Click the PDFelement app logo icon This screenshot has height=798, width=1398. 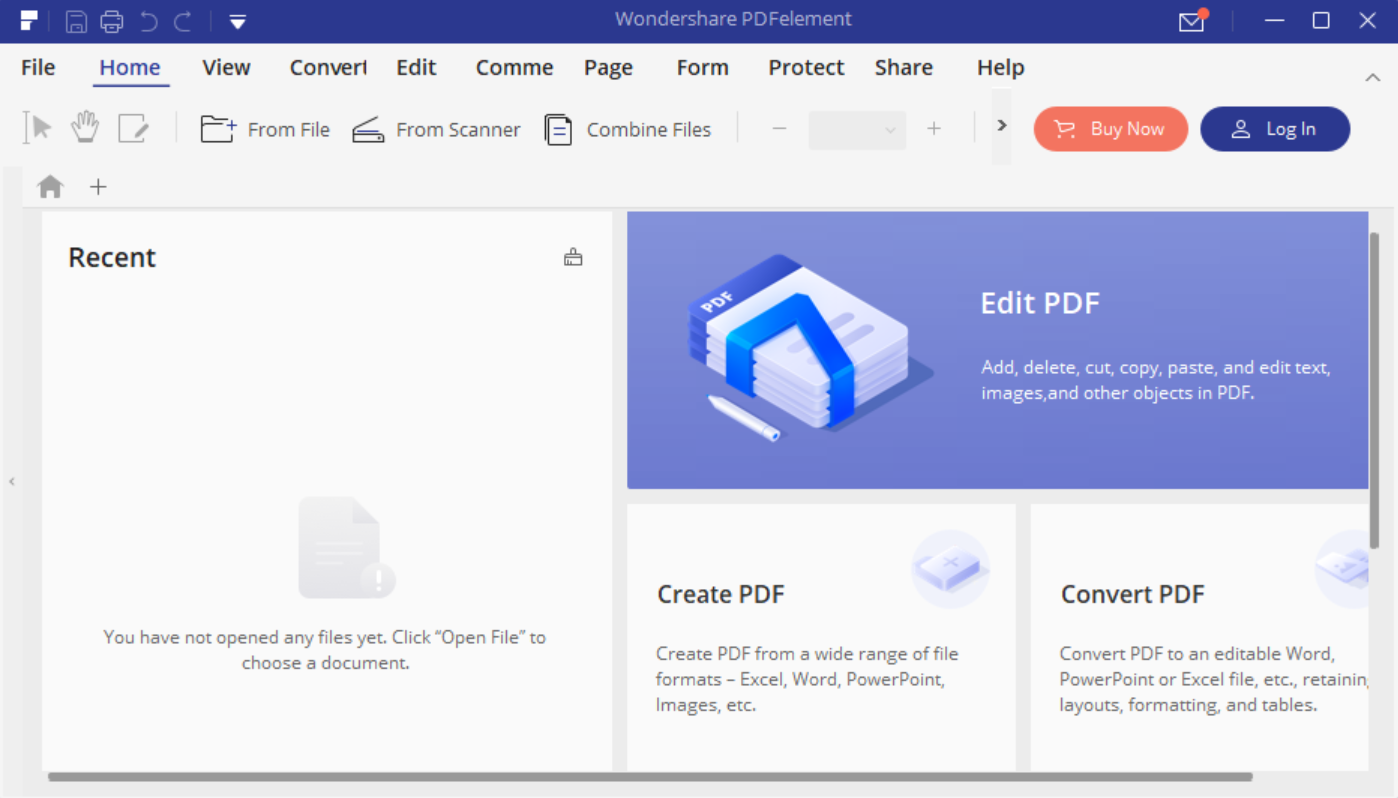pos(29,21)
